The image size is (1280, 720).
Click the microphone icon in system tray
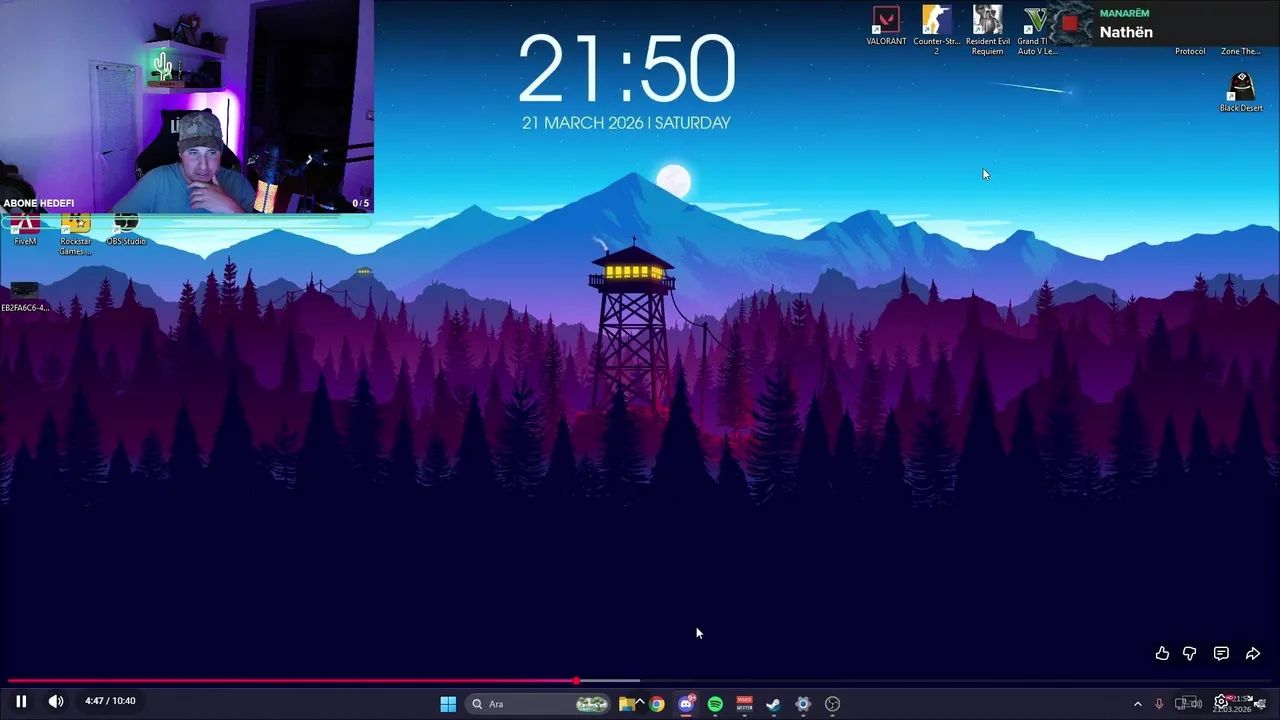point(1159,704)
